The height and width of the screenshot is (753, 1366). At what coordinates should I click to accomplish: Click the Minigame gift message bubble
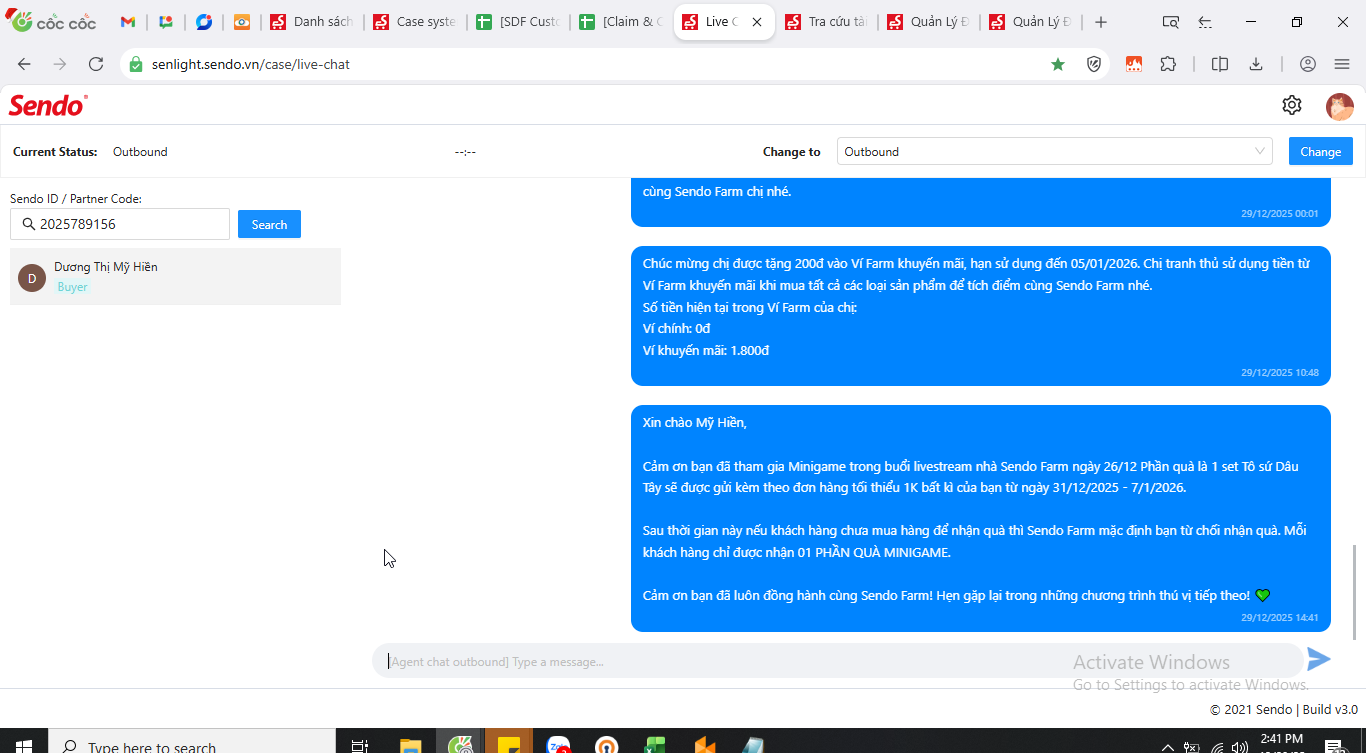click(981, 518)
